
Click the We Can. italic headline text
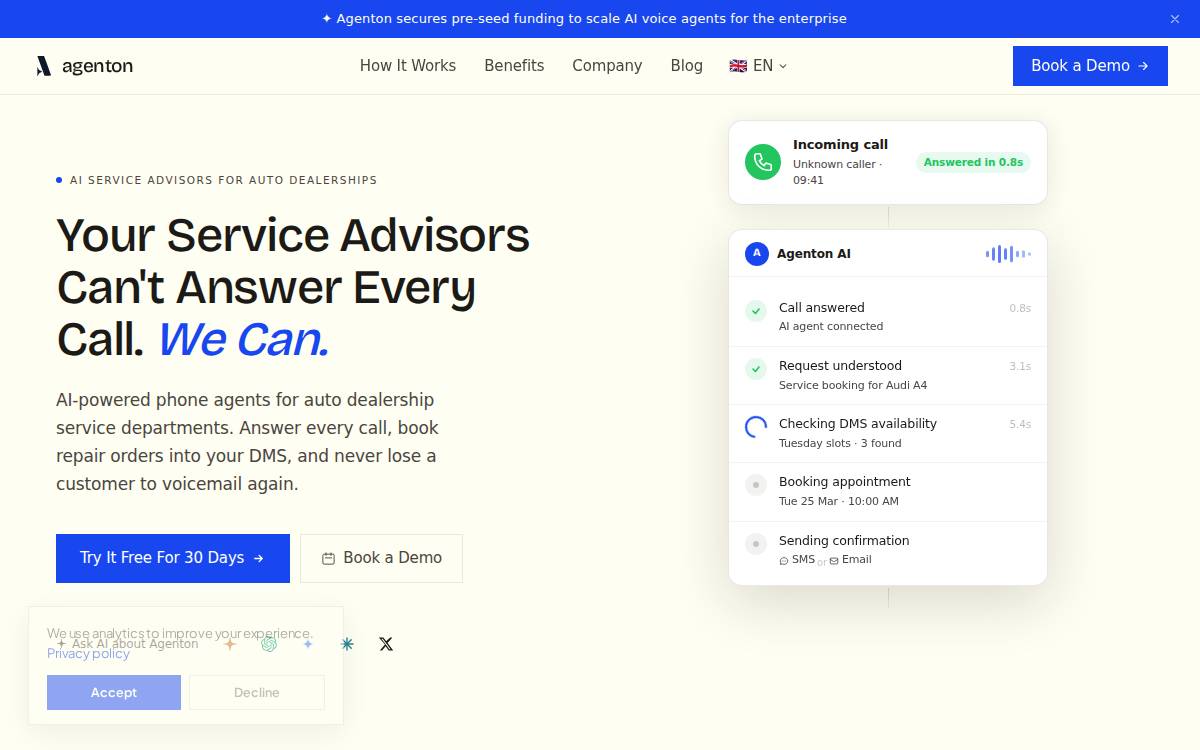coord(243,340)
